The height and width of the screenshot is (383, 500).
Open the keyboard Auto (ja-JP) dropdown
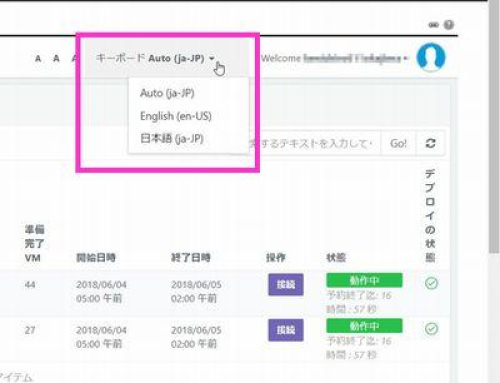coord(155,58)
